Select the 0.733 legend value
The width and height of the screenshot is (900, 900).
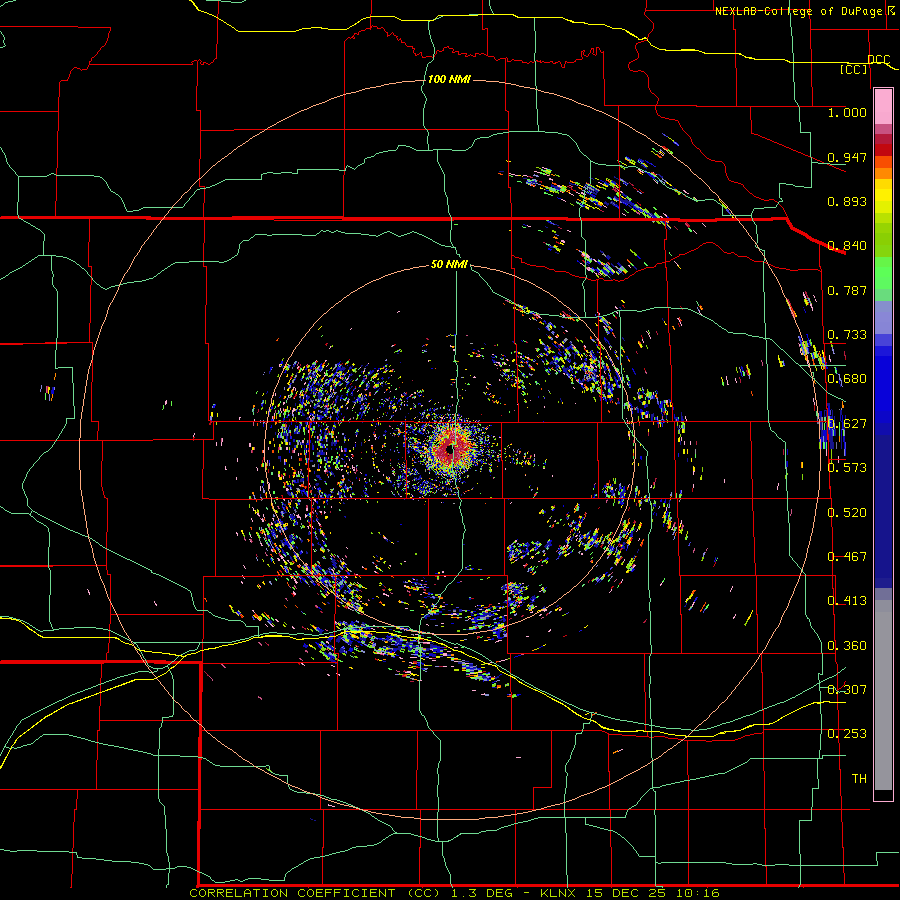847,335
